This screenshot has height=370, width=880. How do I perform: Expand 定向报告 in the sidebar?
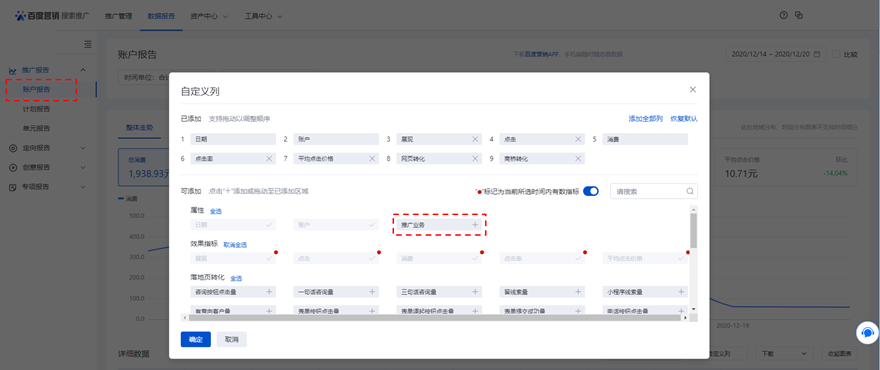48,148
